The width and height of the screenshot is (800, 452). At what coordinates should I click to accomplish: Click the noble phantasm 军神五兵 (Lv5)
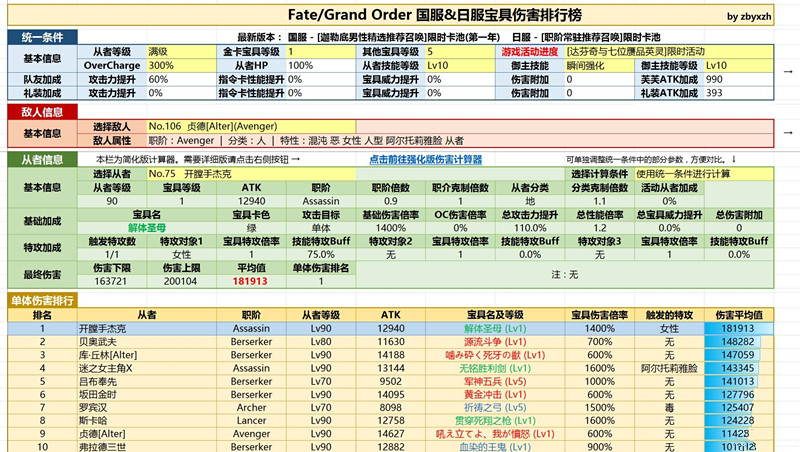coord(495,382)
